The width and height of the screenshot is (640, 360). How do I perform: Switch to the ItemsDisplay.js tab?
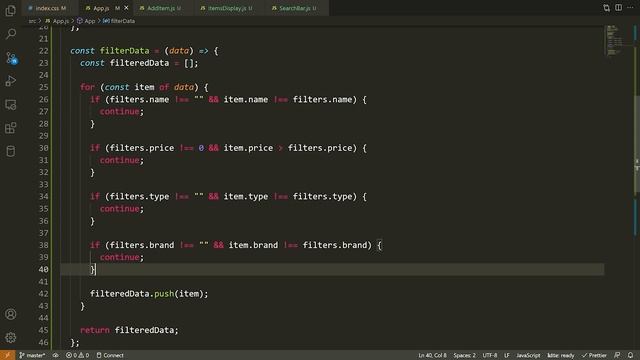pyautogui.click(x=227, y=8)
